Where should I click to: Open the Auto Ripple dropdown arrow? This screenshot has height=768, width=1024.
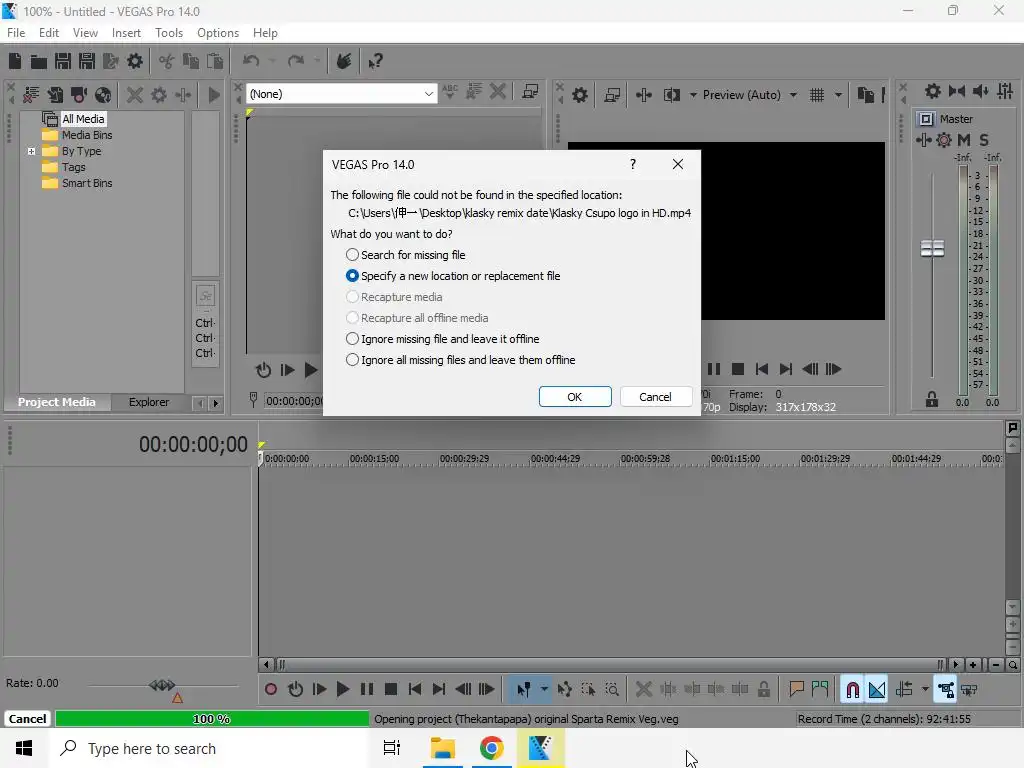click(925, 689)
